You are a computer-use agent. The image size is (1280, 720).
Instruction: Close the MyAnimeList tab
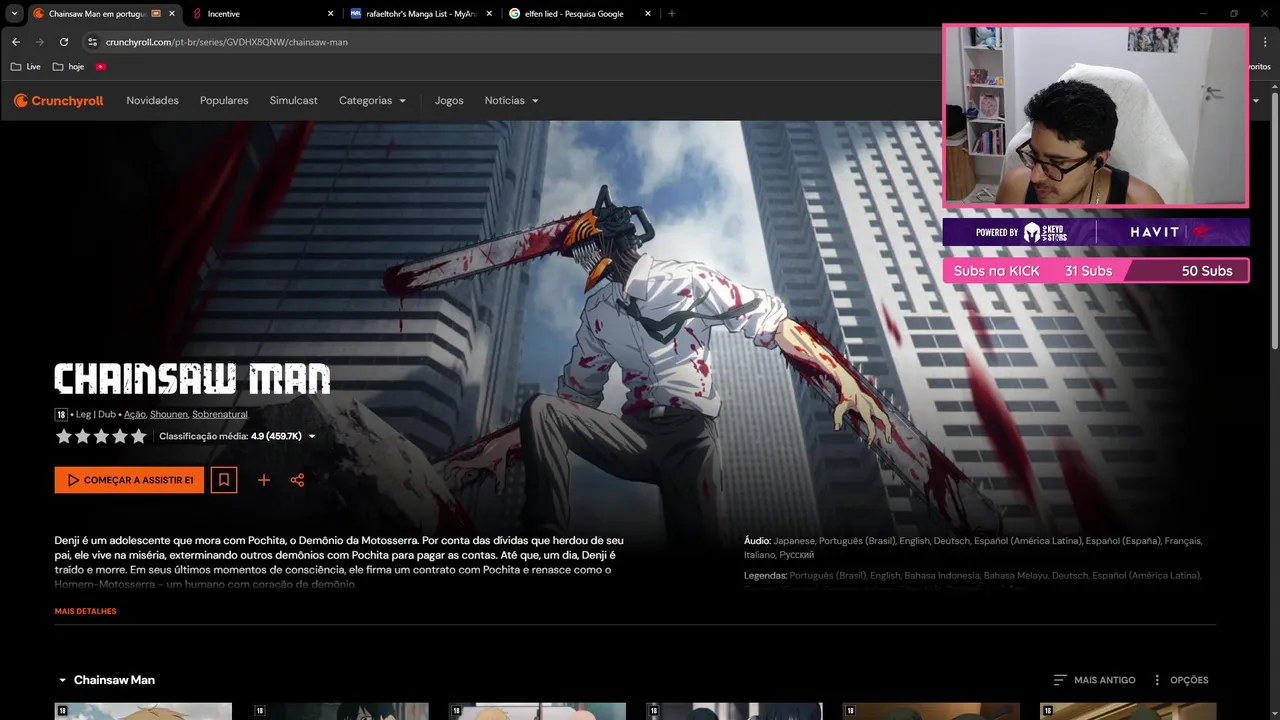click(489, 14)
